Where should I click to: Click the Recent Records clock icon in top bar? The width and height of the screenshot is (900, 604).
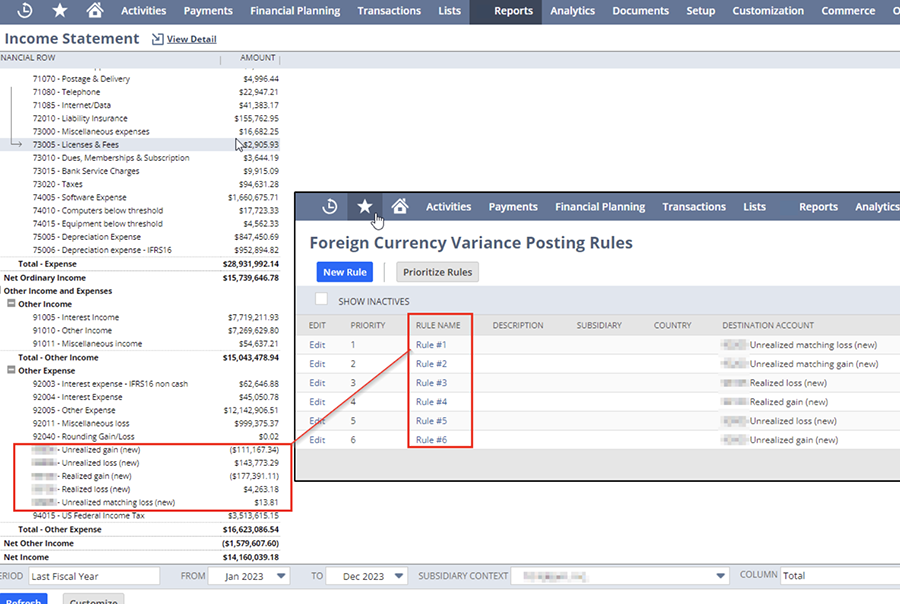[25, 11]
